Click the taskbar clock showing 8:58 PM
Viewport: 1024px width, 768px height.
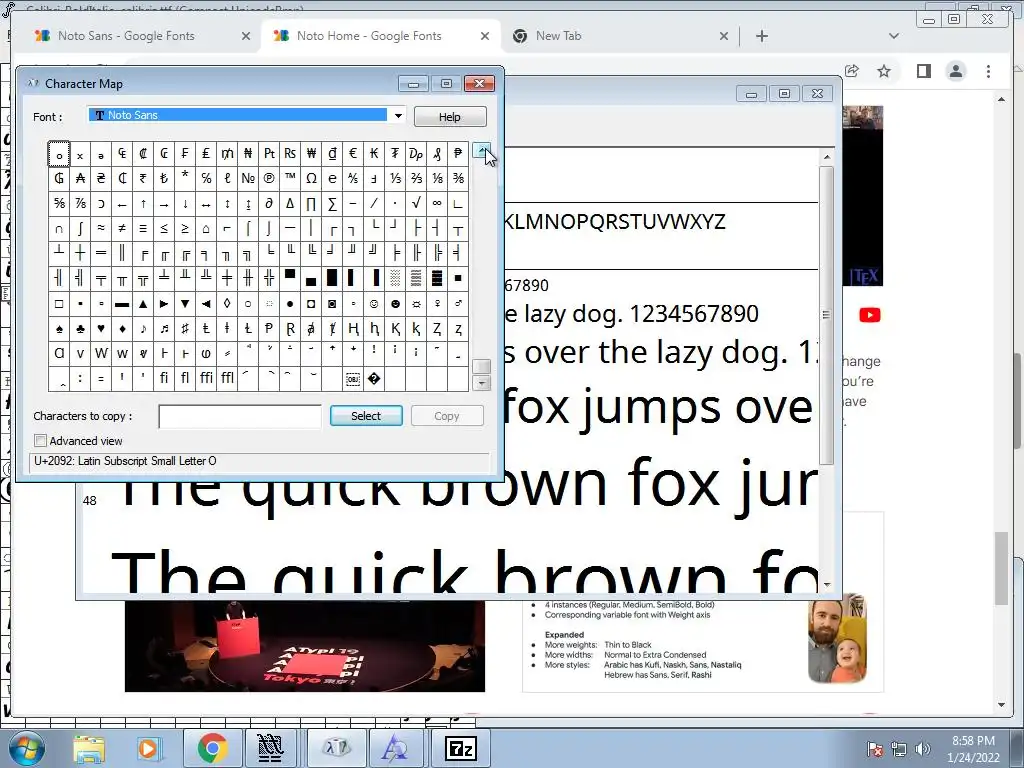(972, 749)
